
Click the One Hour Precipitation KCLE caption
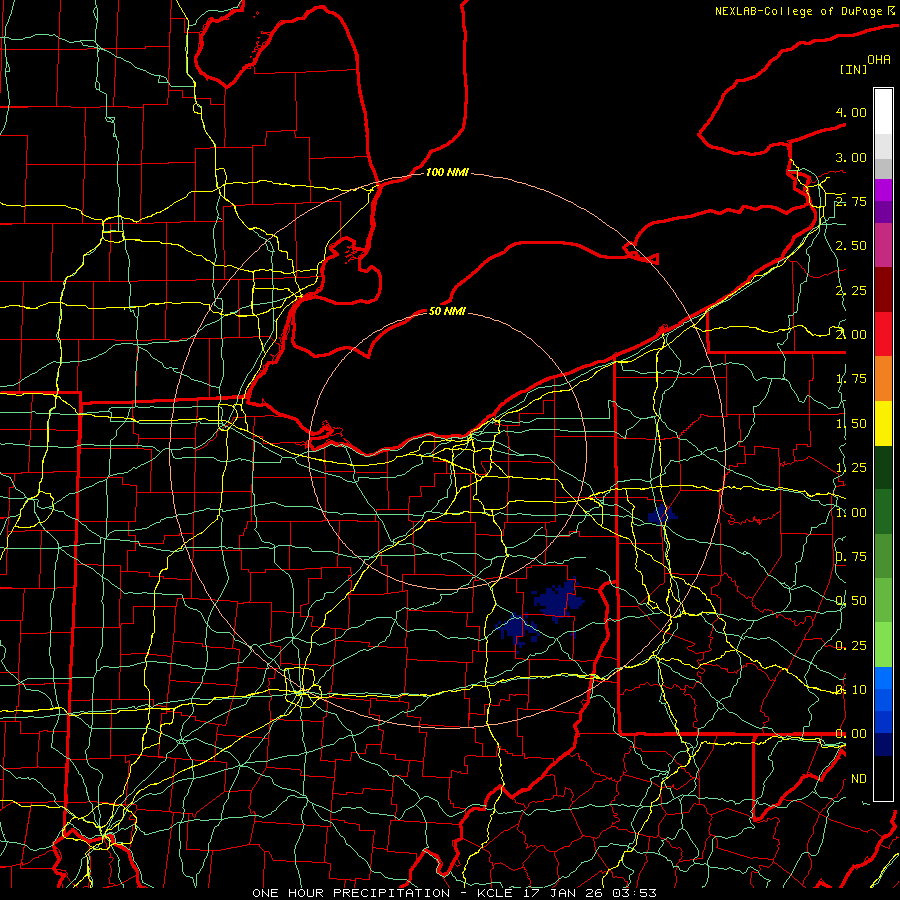click(x=454, y=893)
